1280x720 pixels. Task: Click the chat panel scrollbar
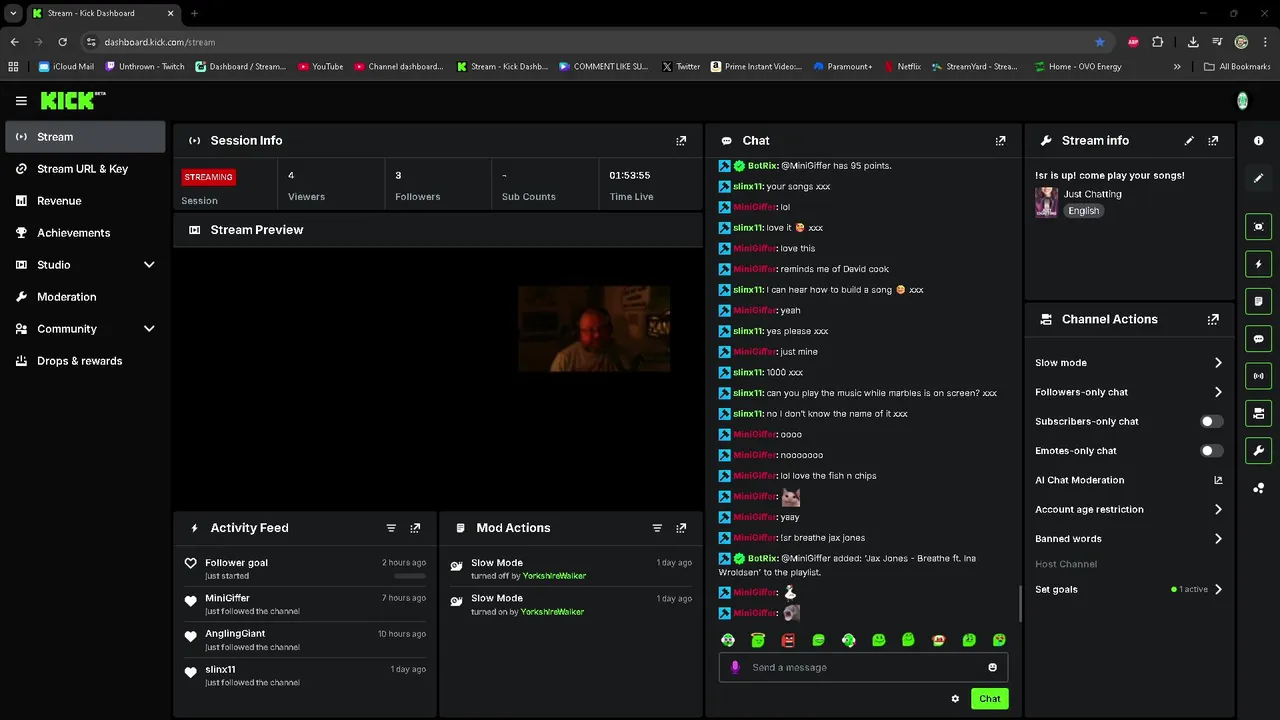[x=1020, y=604]
